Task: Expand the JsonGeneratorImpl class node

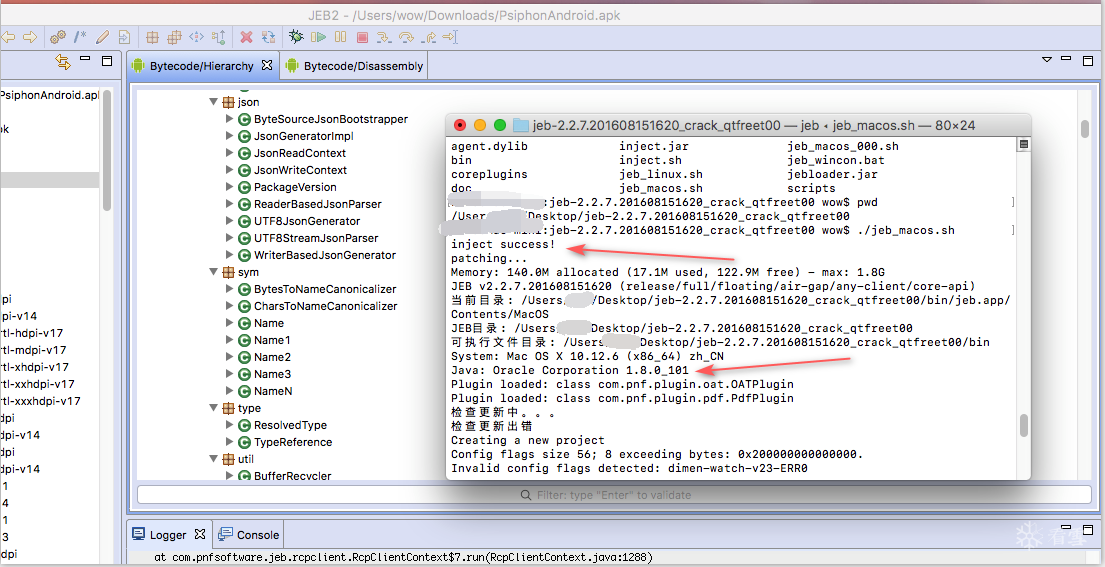Action: (x=229, y=136)
